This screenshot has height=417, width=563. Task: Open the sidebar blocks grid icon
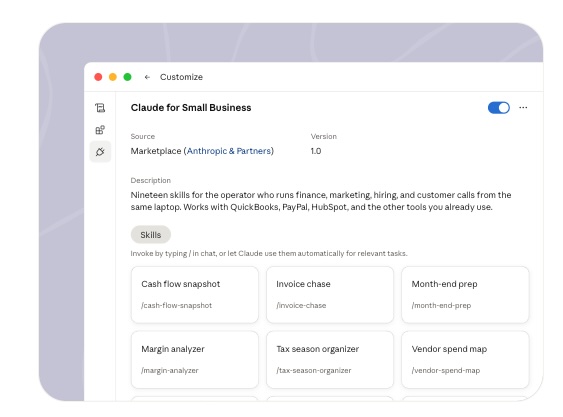[100, 130]
